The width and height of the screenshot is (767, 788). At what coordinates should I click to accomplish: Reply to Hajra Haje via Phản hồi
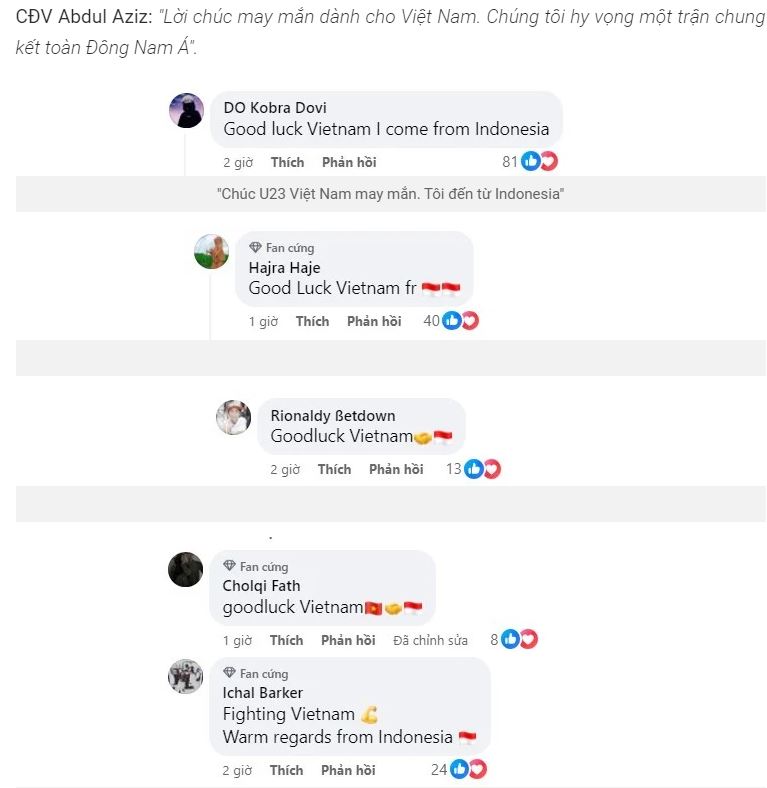[x=374, y=321]
